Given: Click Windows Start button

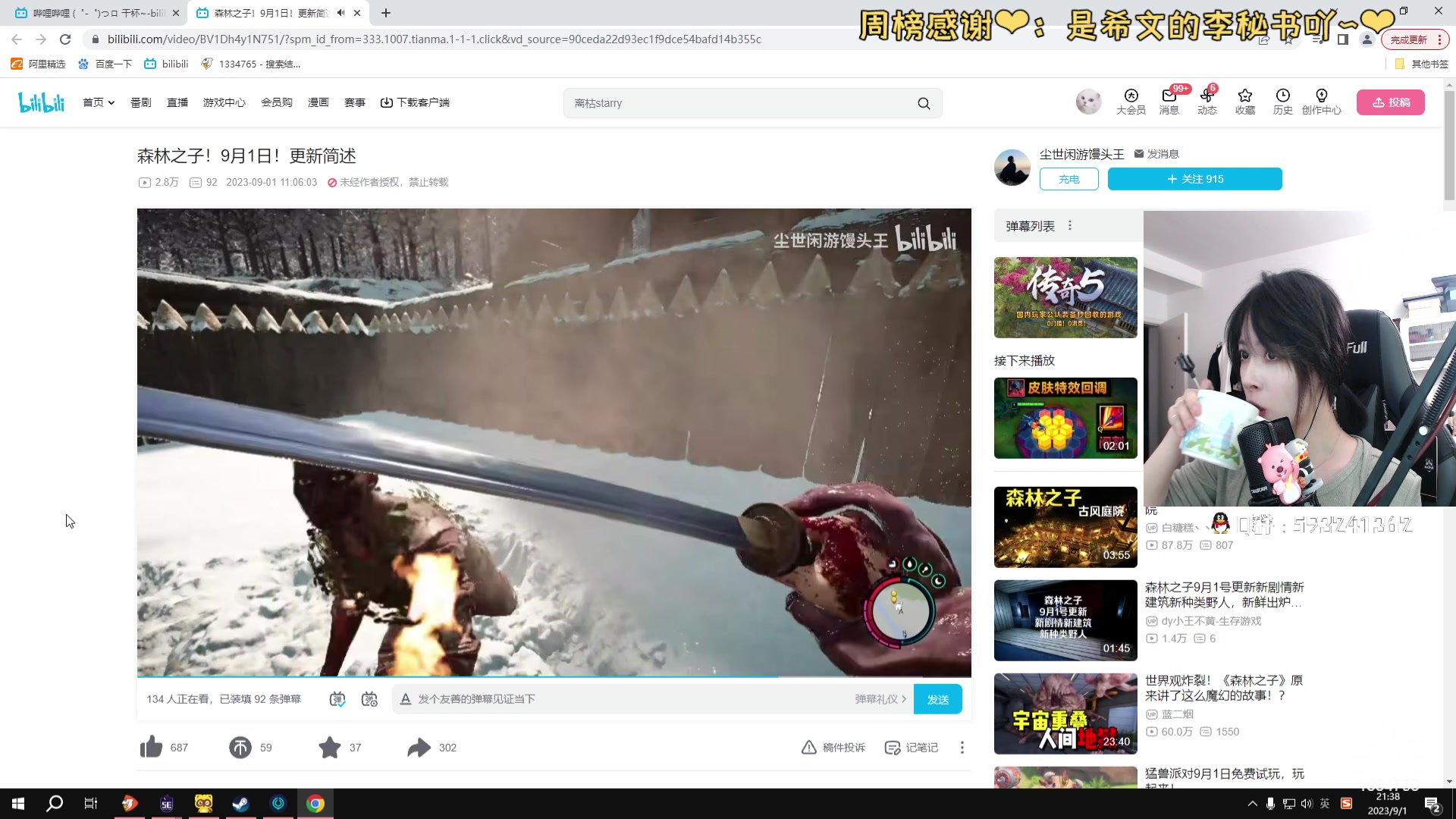Looking at the screenshot, I should point(18,804).
